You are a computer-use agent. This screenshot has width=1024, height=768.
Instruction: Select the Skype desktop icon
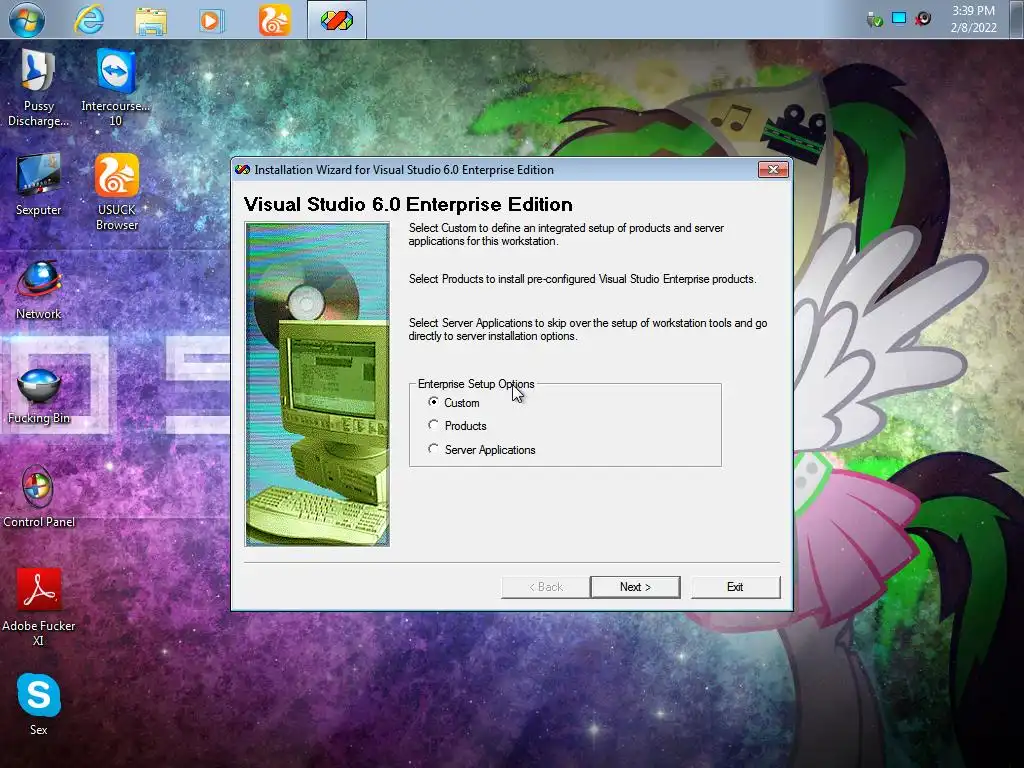(x=39, y=704)
